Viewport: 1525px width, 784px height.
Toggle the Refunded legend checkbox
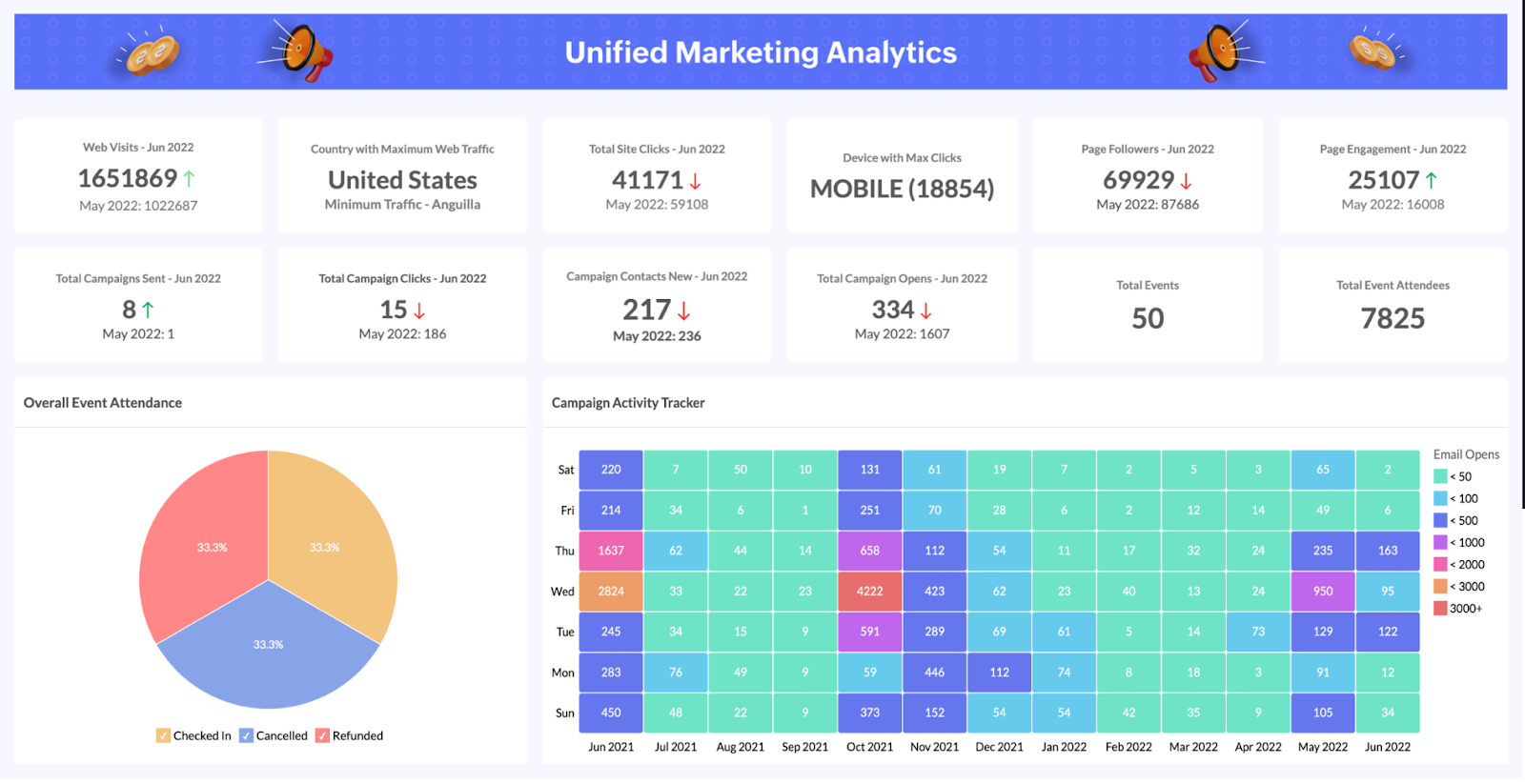tap(322, 735)
